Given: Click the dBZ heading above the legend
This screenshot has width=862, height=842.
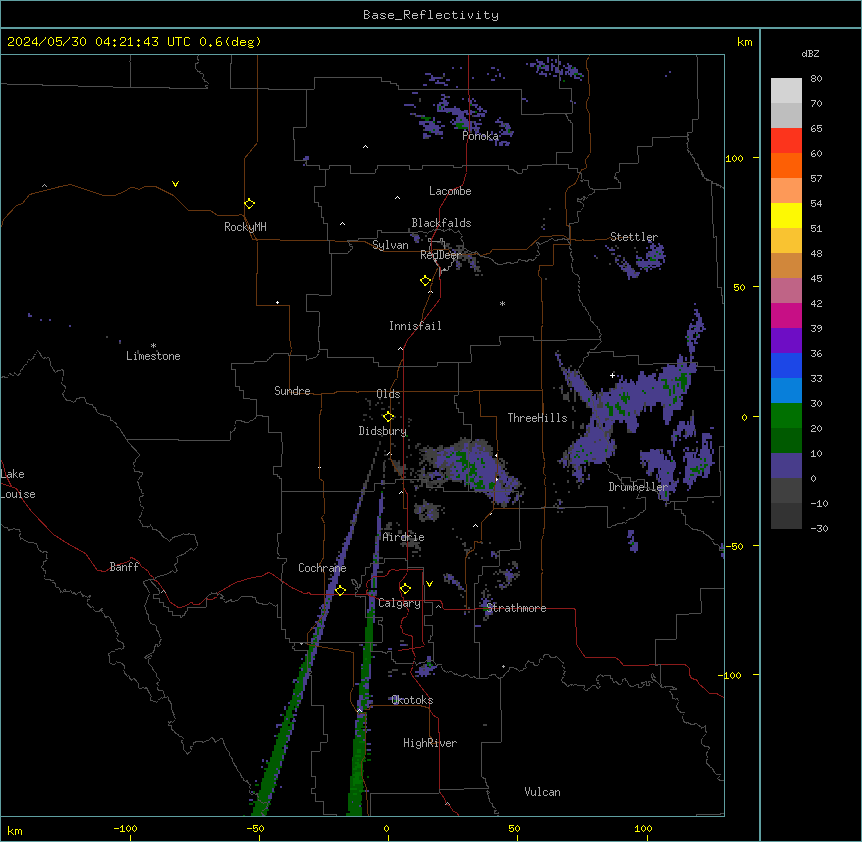Looking at the screenshot, I should coord(810,53).
